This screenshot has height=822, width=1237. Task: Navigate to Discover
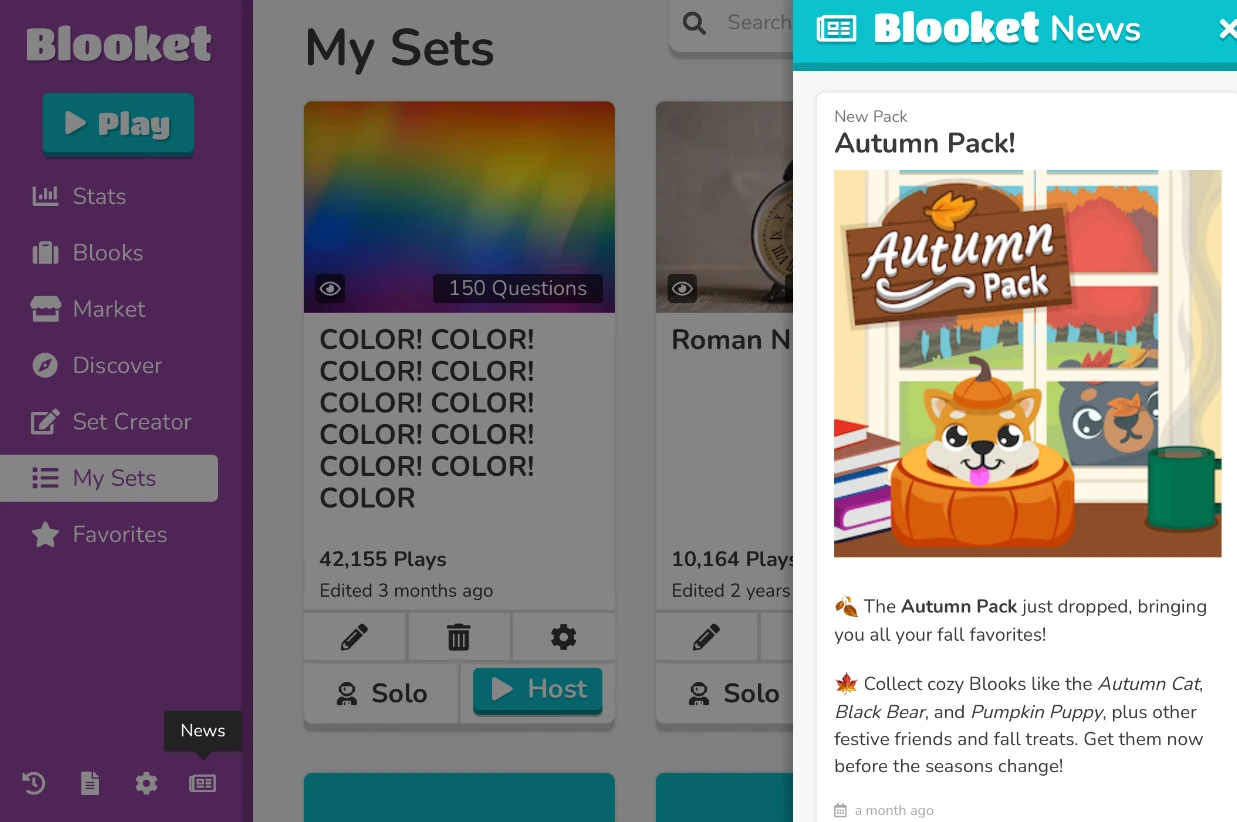pyautogui.click(x=117, y=365)
